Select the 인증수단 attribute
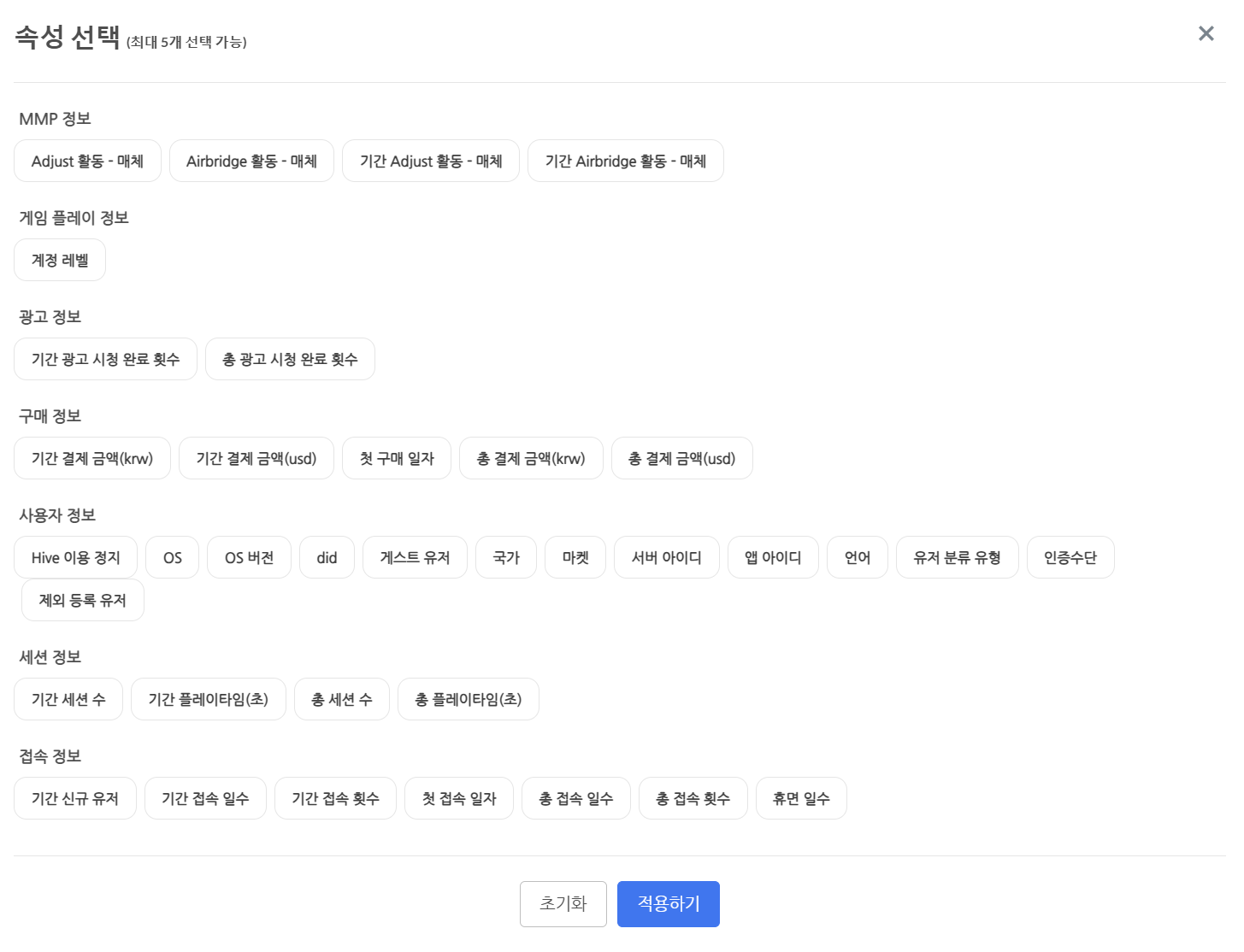1244x952 pixels. [1070, 557]
